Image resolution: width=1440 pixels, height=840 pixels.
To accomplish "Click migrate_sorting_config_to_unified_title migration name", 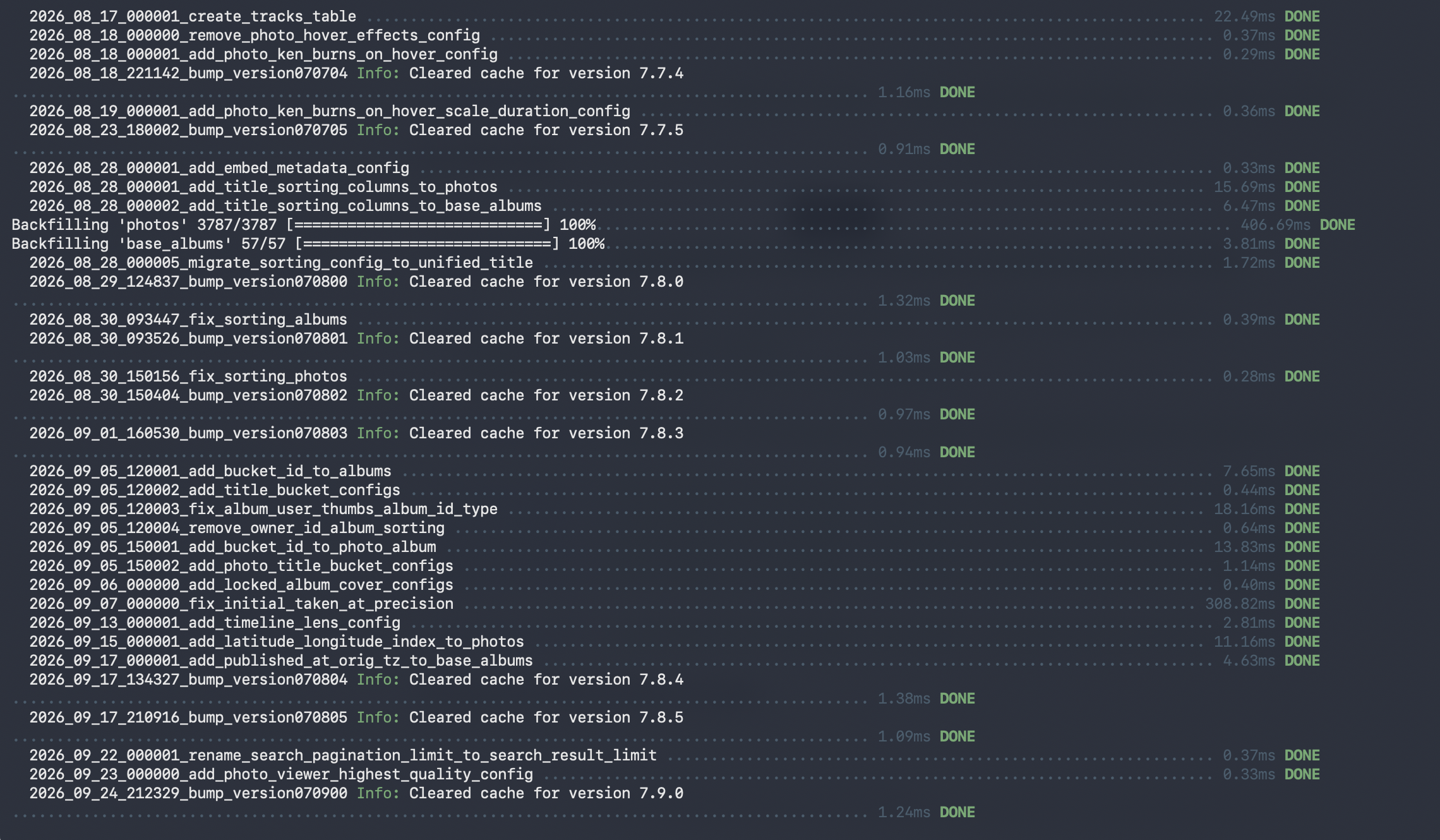I will (x=281, y=263).
